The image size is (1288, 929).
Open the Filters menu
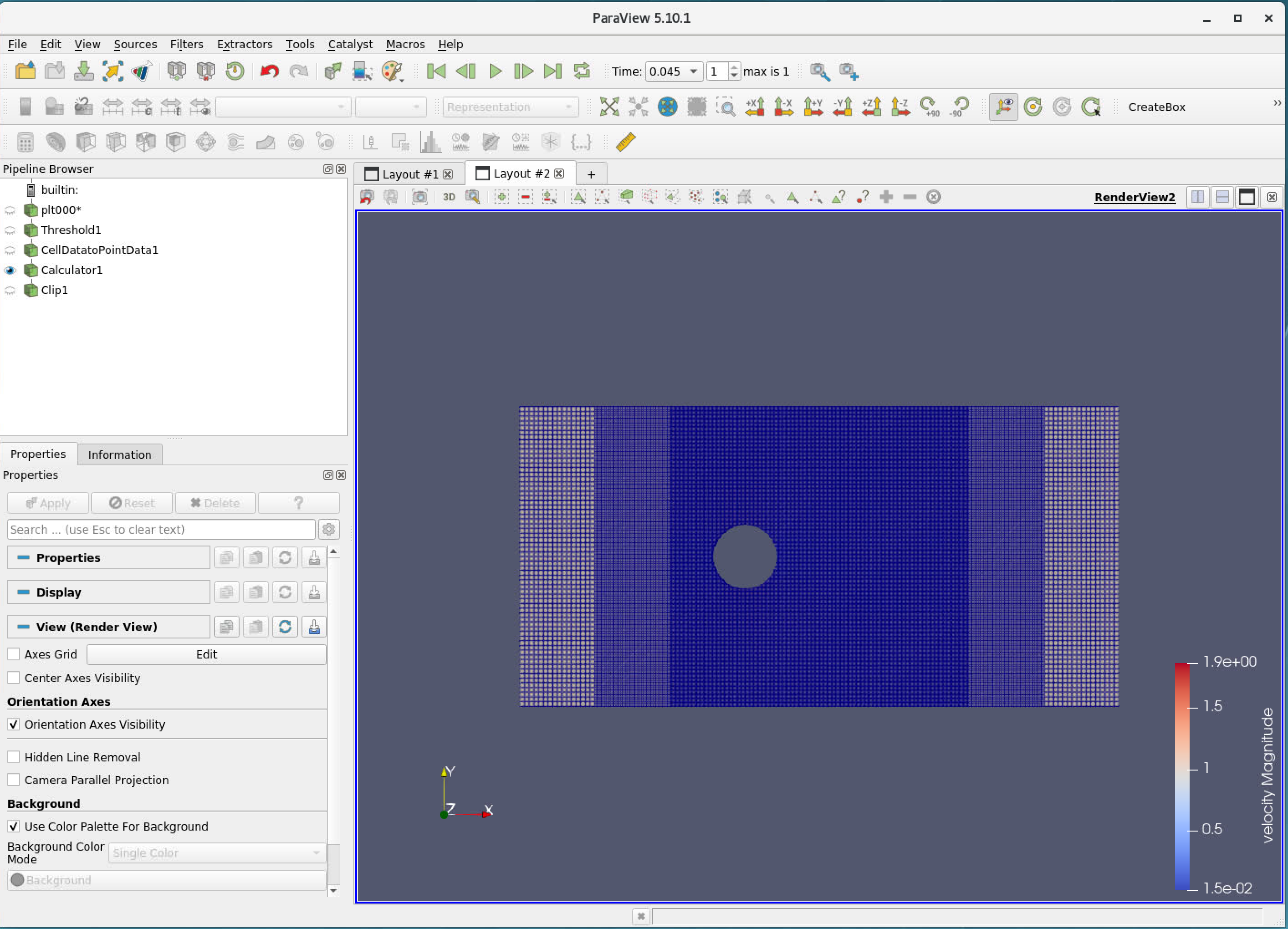click(187, 44)
